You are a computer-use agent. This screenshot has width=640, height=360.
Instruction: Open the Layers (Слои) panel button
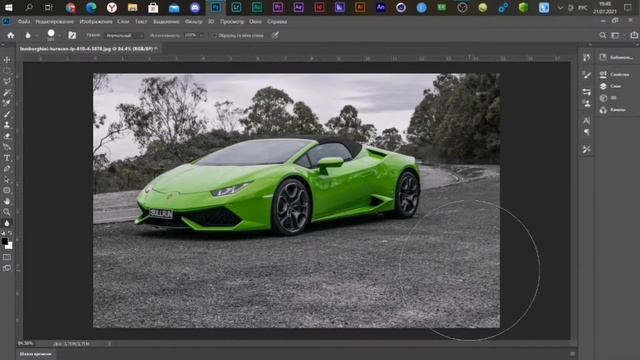tap(611, 86)
